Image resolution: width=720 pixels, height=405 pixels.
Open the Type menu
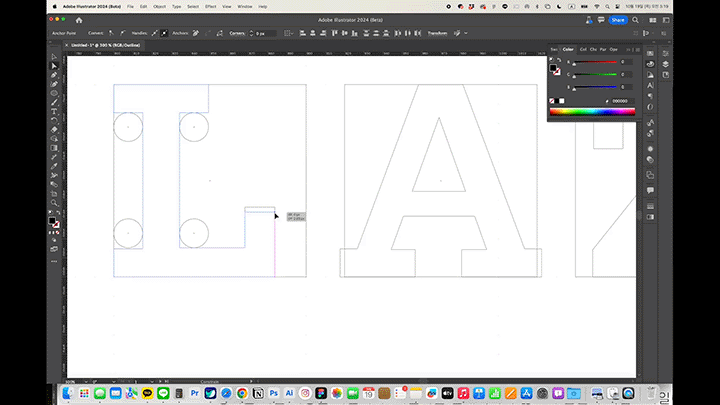[x=176, y=6]
